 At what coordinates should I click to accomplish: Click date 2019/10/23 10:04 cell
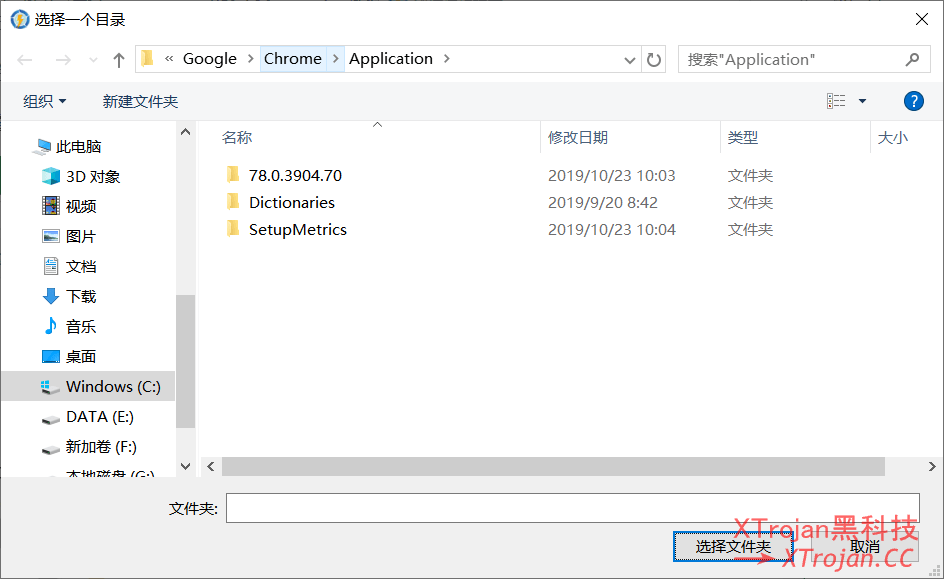[612, 229]
